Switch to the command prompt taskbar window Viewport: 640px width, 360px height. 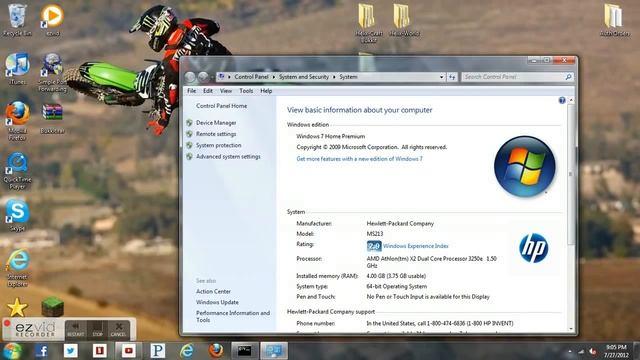click(x=245, y=351)
